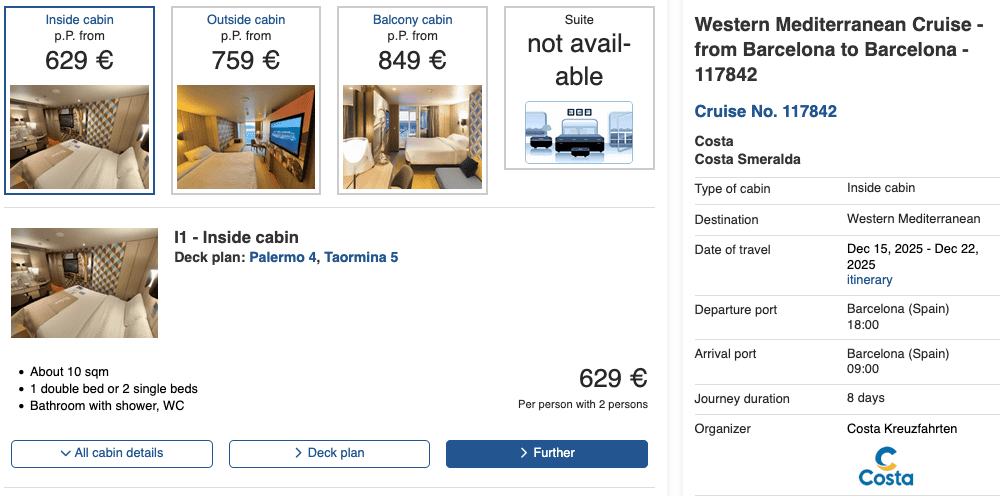Screen dimensions: 1003x496
Task: Click chevron icon on Deck plan button
Action: 299,453
